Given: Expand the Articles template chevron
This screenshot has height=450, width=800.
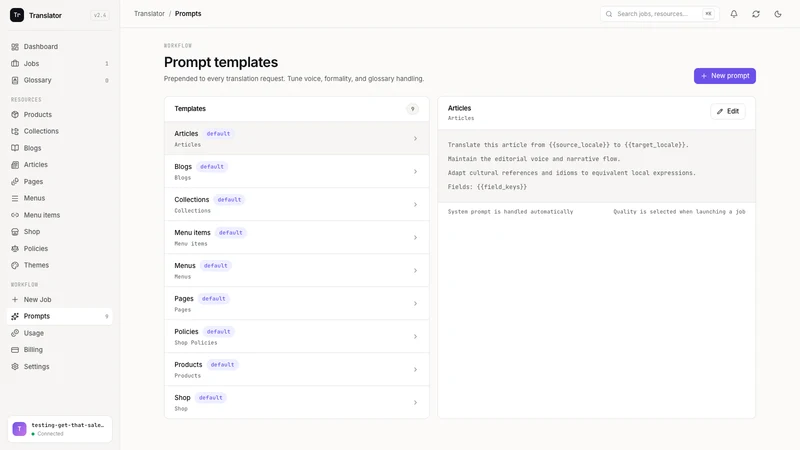Looking at the screenshot, I should pyautogui.click(x=415, y=138).
